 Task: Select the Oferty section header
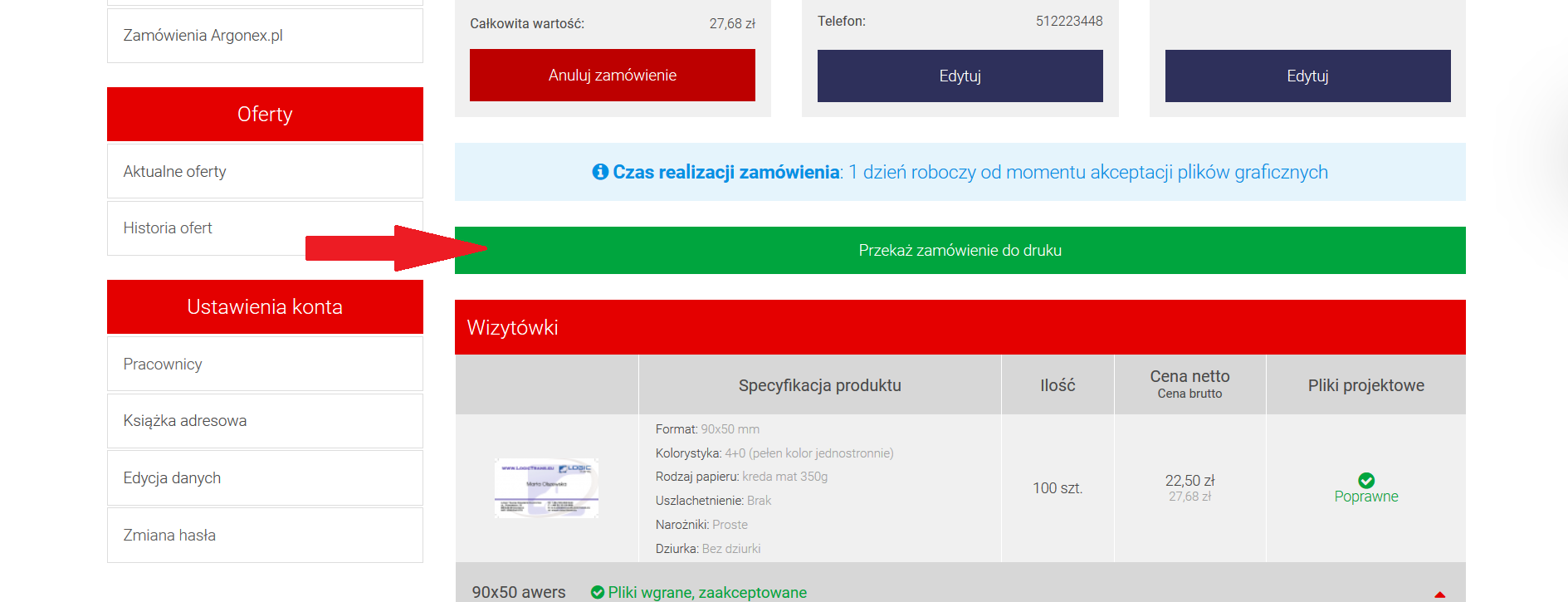point(265,114)
